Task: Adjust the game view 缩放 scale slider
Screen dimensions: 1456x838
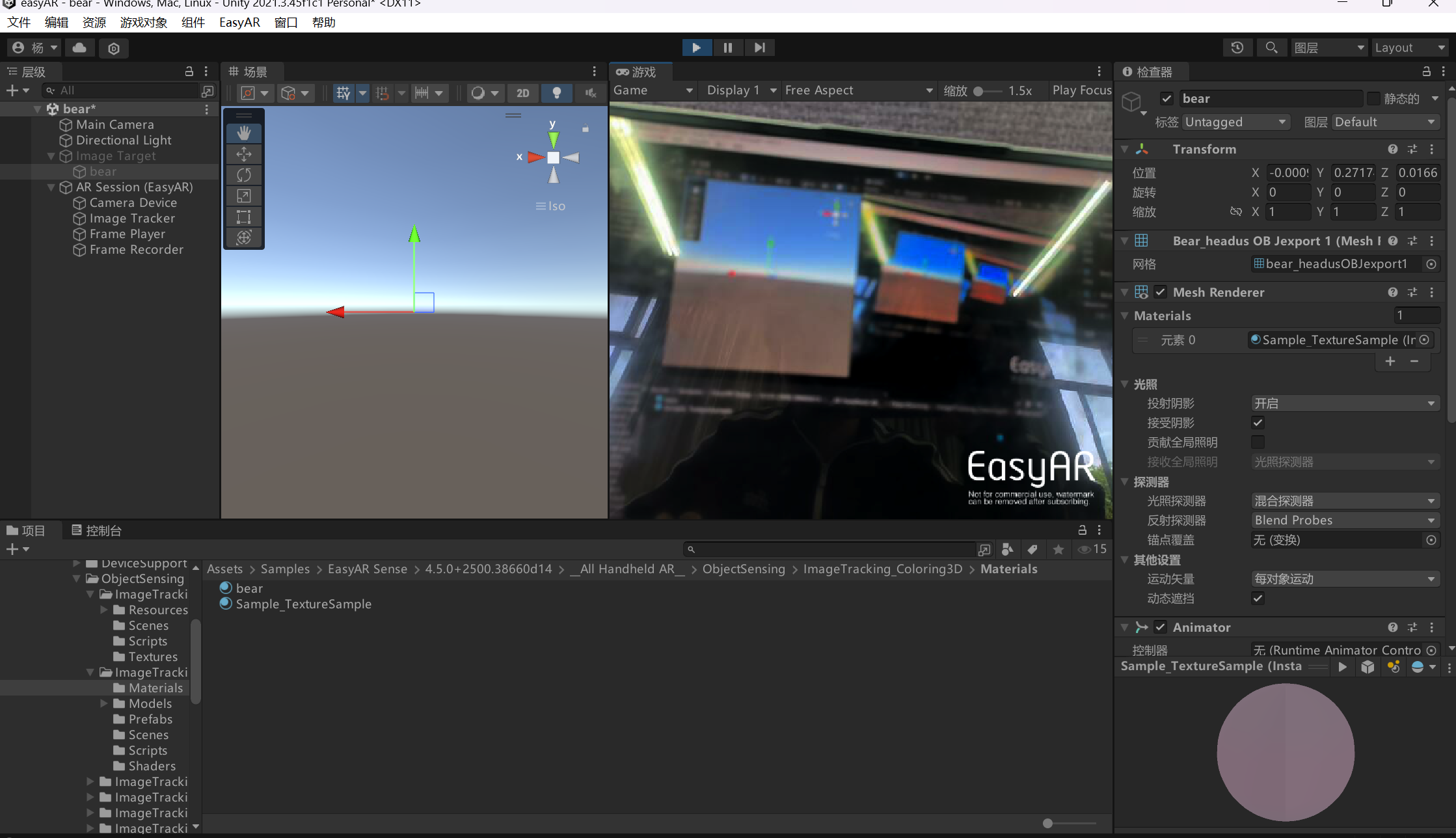Action: (978, 91)
